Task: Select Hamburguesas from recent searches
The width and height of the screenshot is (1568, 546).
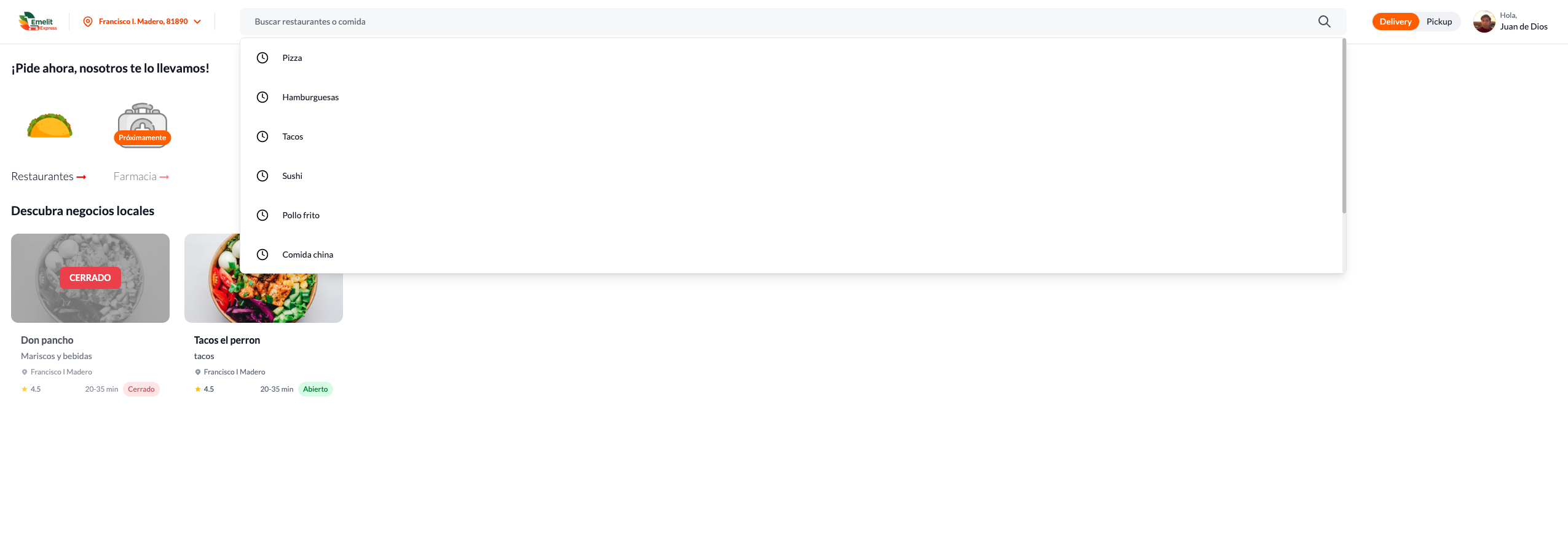Action: pos(310,97)
